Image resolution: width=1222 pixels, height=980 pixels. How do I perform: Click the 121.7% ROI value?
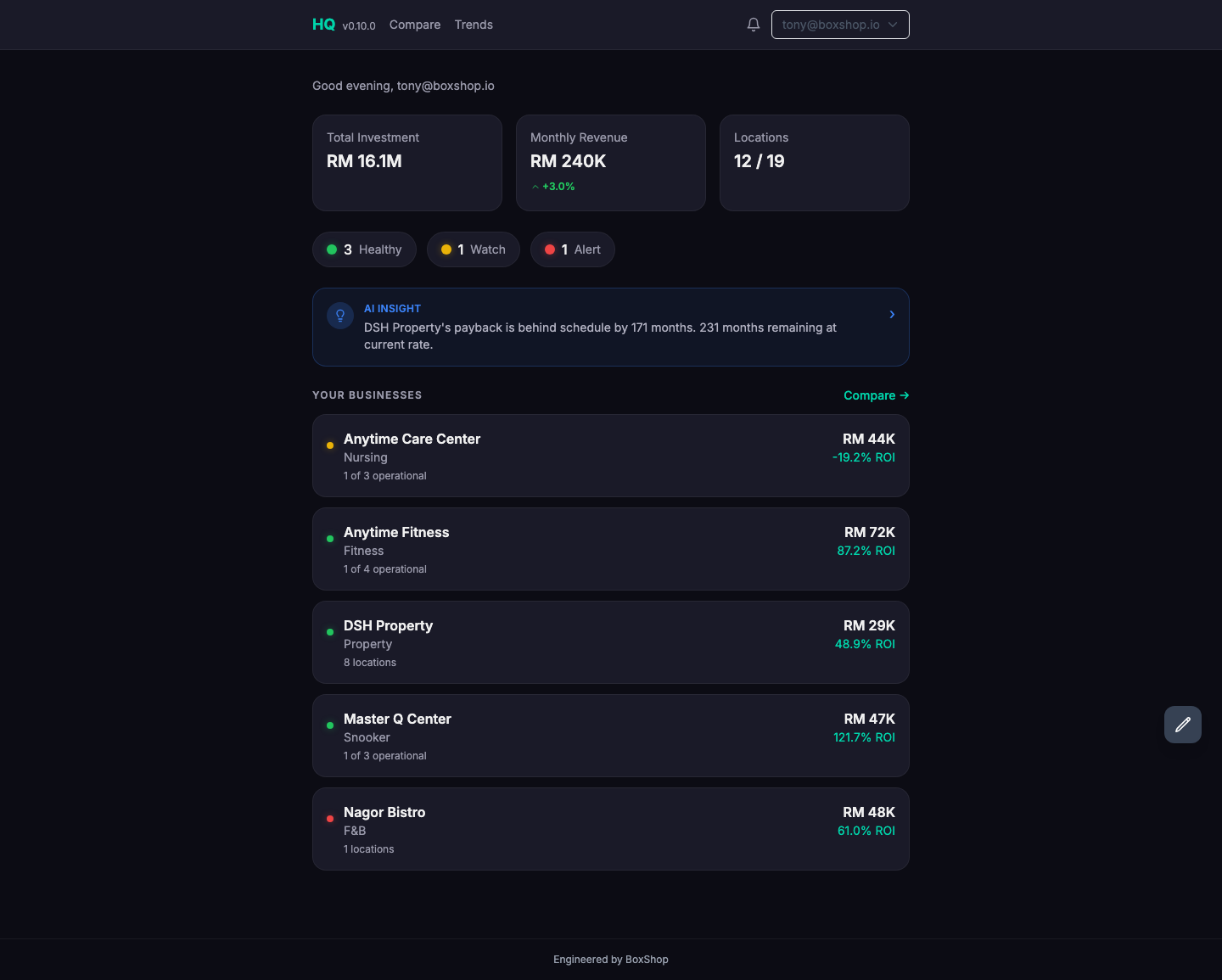tap(865, 737)
